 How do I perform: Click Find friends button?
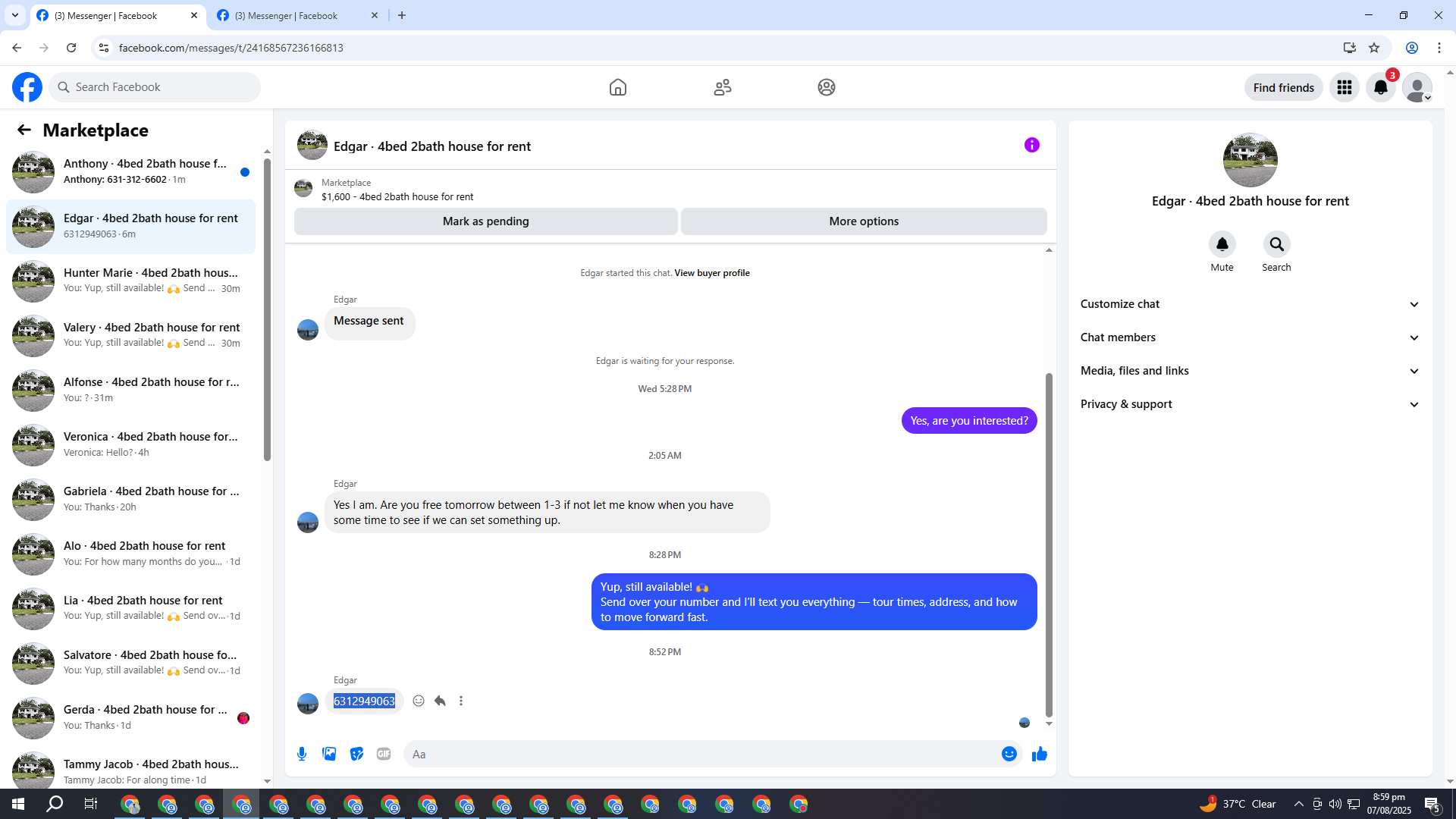1284,87
